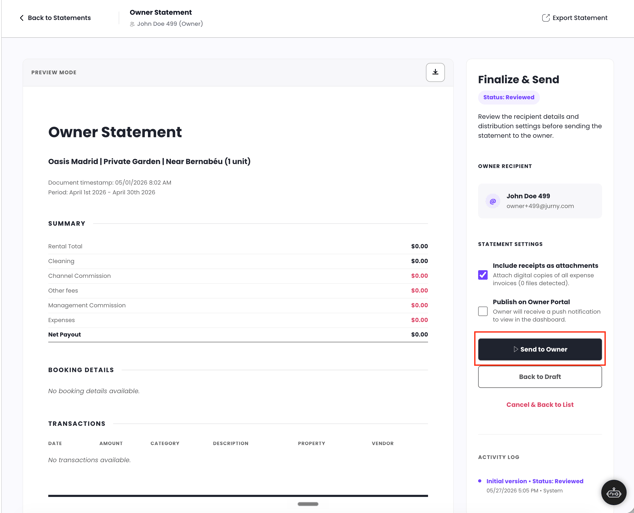Image resolution: width=634 pixels, height=513 pixels.
Task: Click No transactions available text
Action: click(x=89, y=460)
